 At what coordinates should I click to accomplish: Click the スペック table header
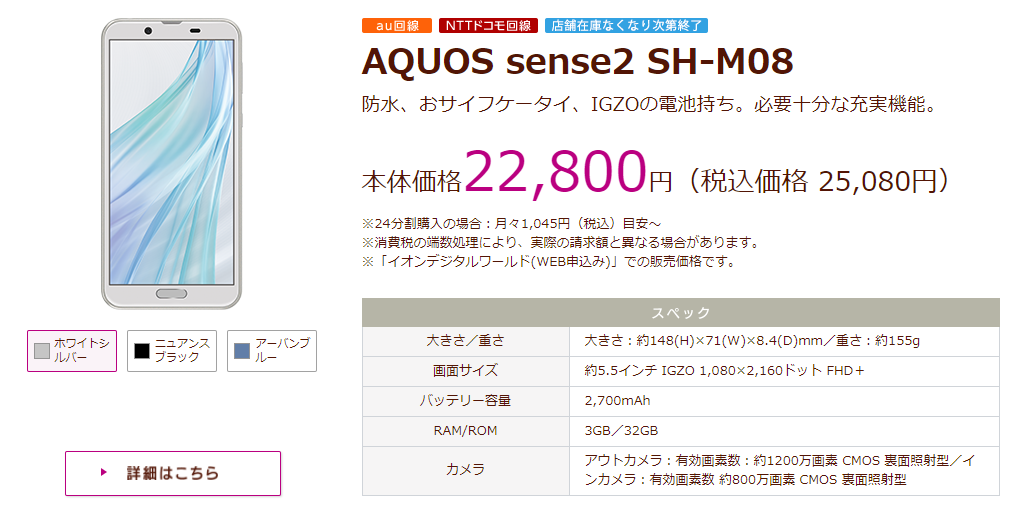(680, 312)
